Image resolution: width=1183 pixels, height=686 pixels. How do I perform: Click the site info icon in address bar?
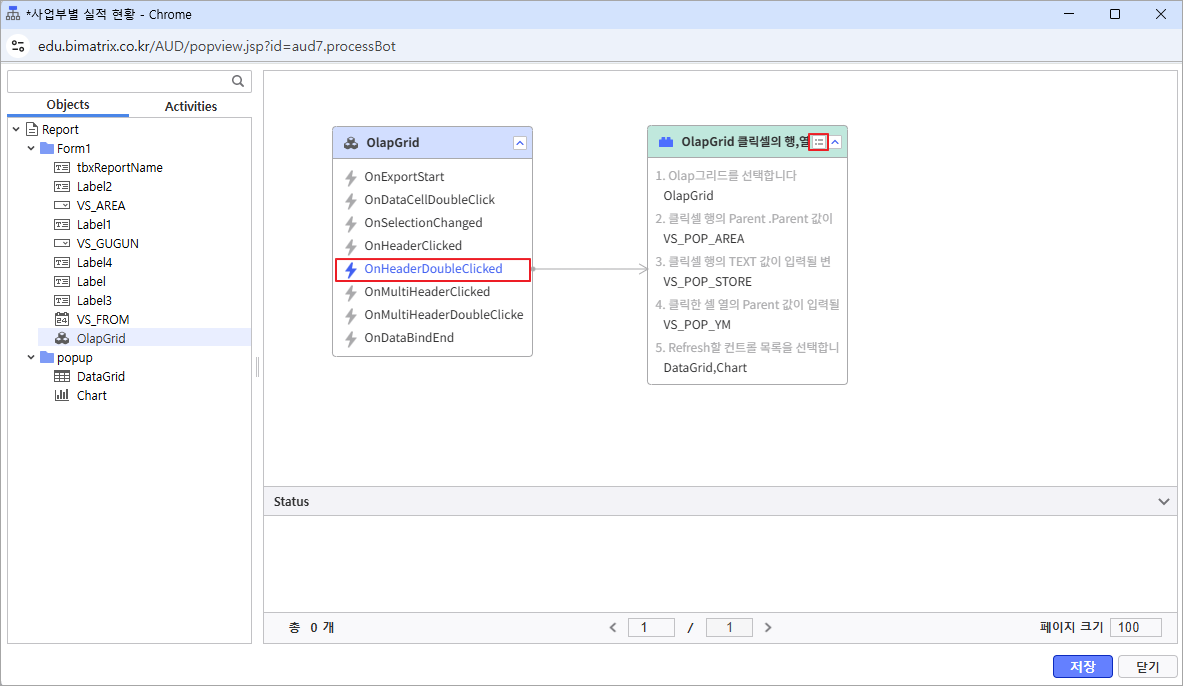point(18,46)
